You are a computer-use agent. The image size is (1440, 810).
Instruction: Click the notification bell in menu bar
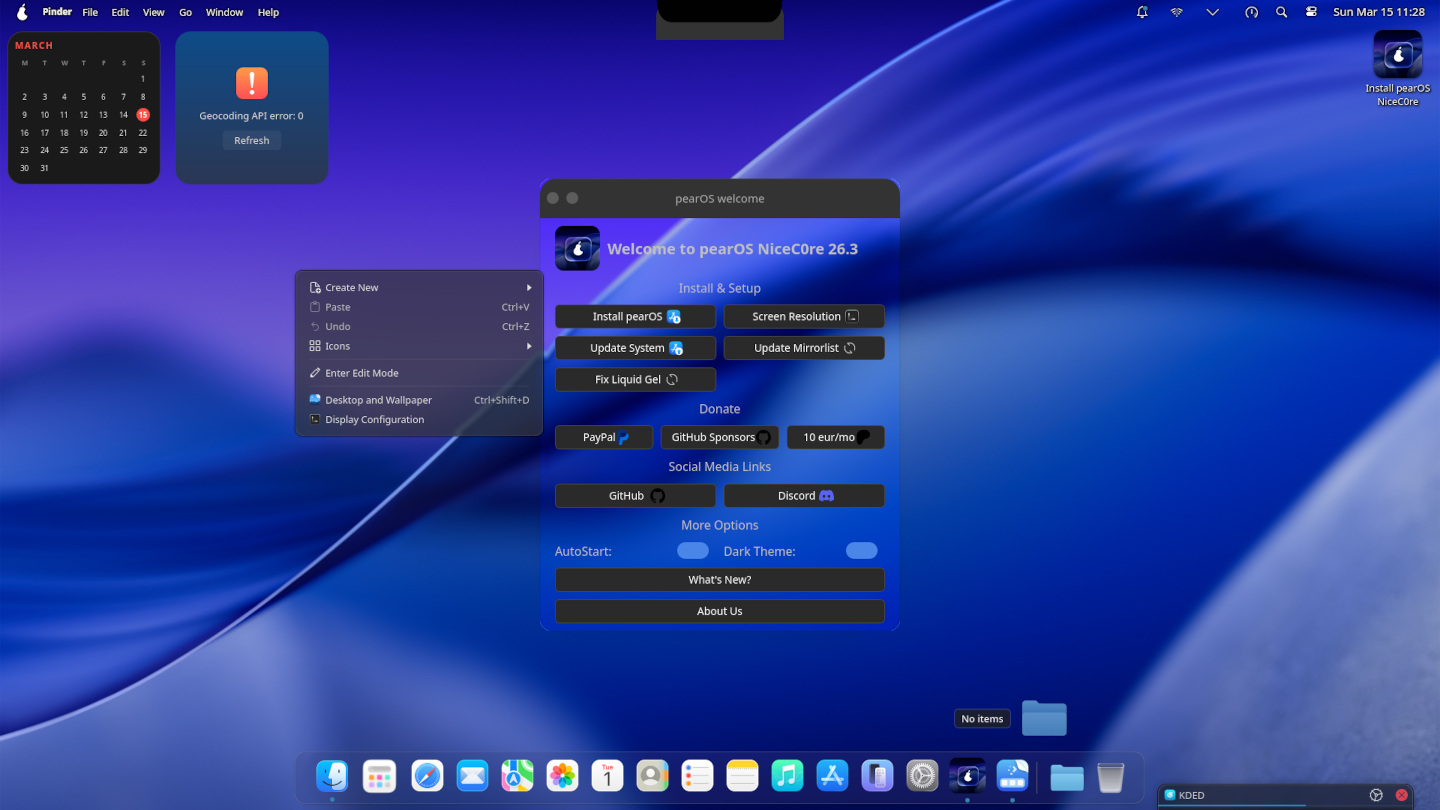pos(1142,12)
